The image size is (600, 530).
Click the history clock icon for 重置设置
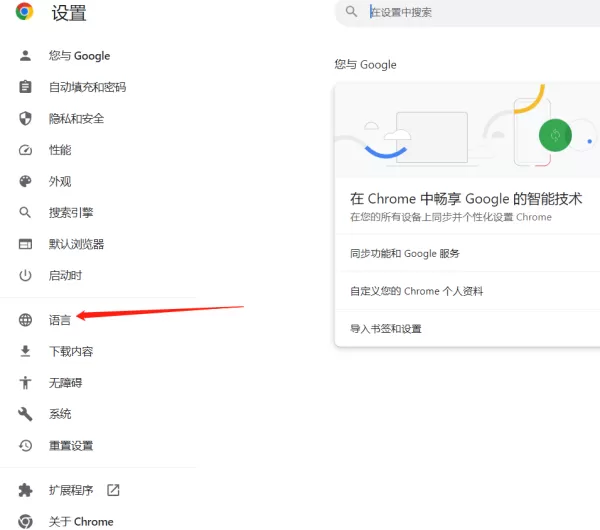(25, 445)
